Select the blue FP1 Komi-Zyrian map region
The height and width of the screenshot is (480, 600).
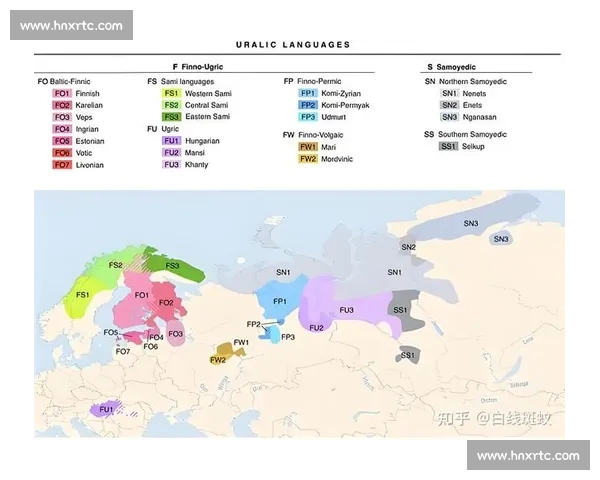tap(280, 299)
